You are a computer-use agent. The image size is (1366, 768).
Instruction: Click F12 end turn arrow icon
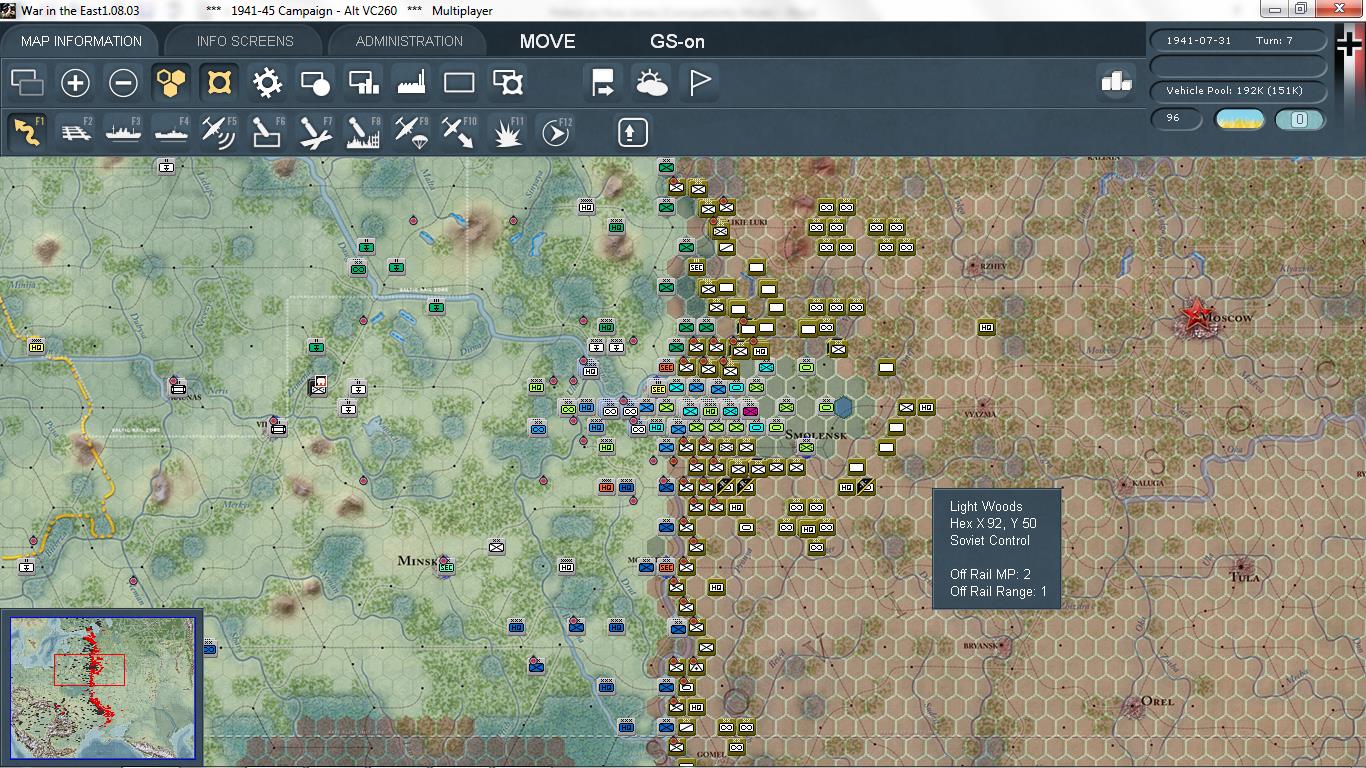point(555,132)
